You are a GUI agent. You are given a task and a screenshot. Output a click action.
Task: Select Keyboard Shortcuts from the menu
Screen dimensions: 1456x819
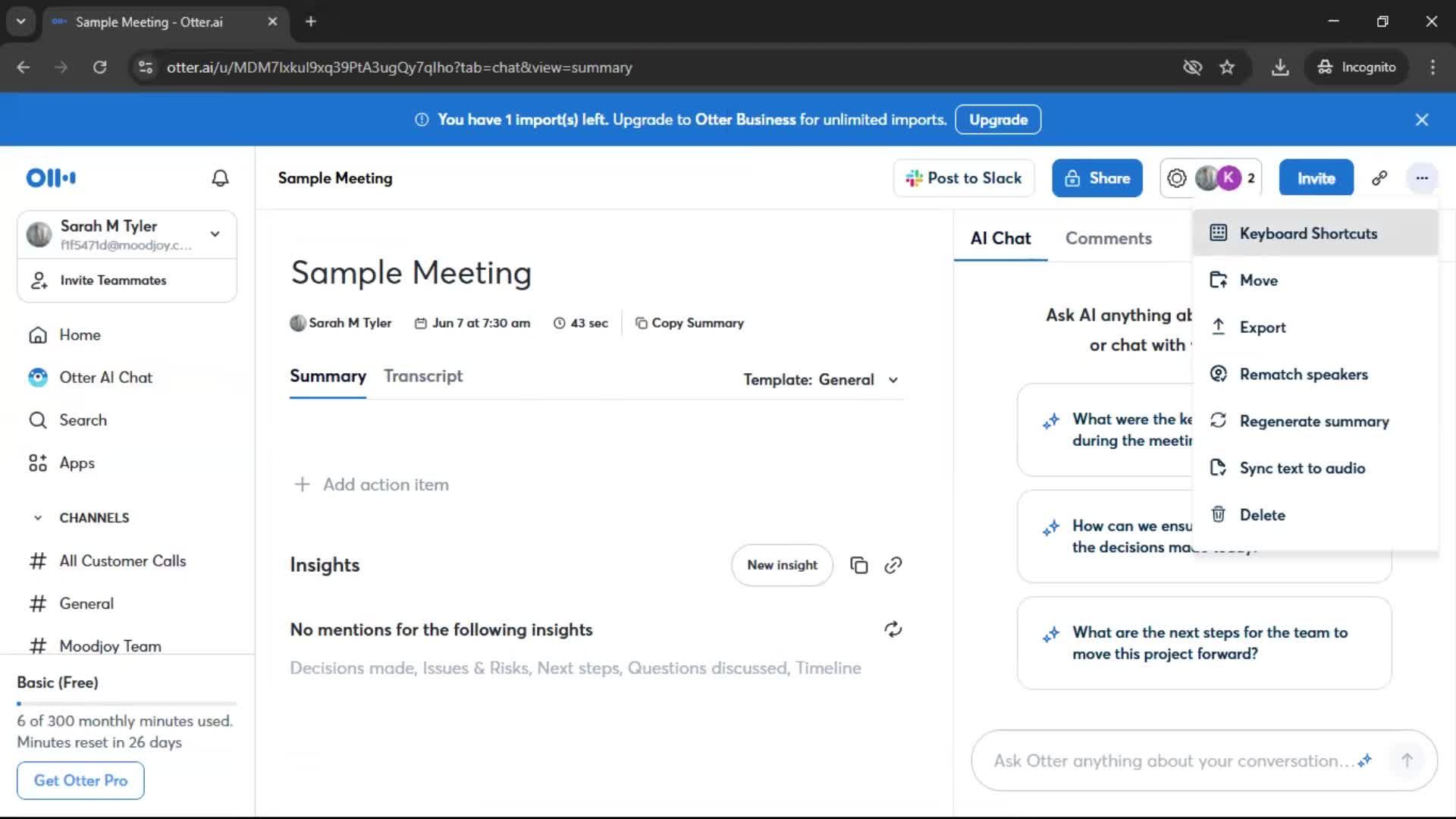pyautogui.click(x=1316, y=234)
